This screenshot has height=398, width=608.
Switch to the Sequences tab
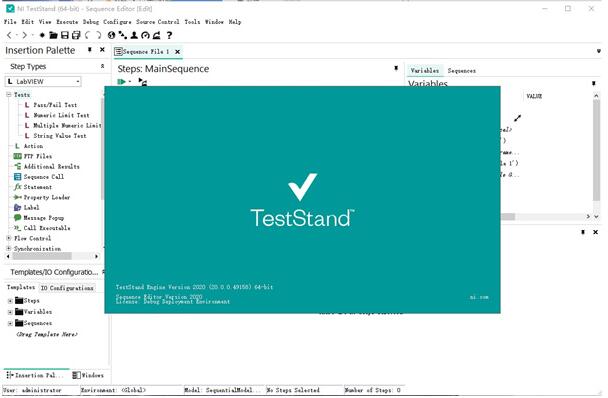pyautogui.click(x=461, y=71)
